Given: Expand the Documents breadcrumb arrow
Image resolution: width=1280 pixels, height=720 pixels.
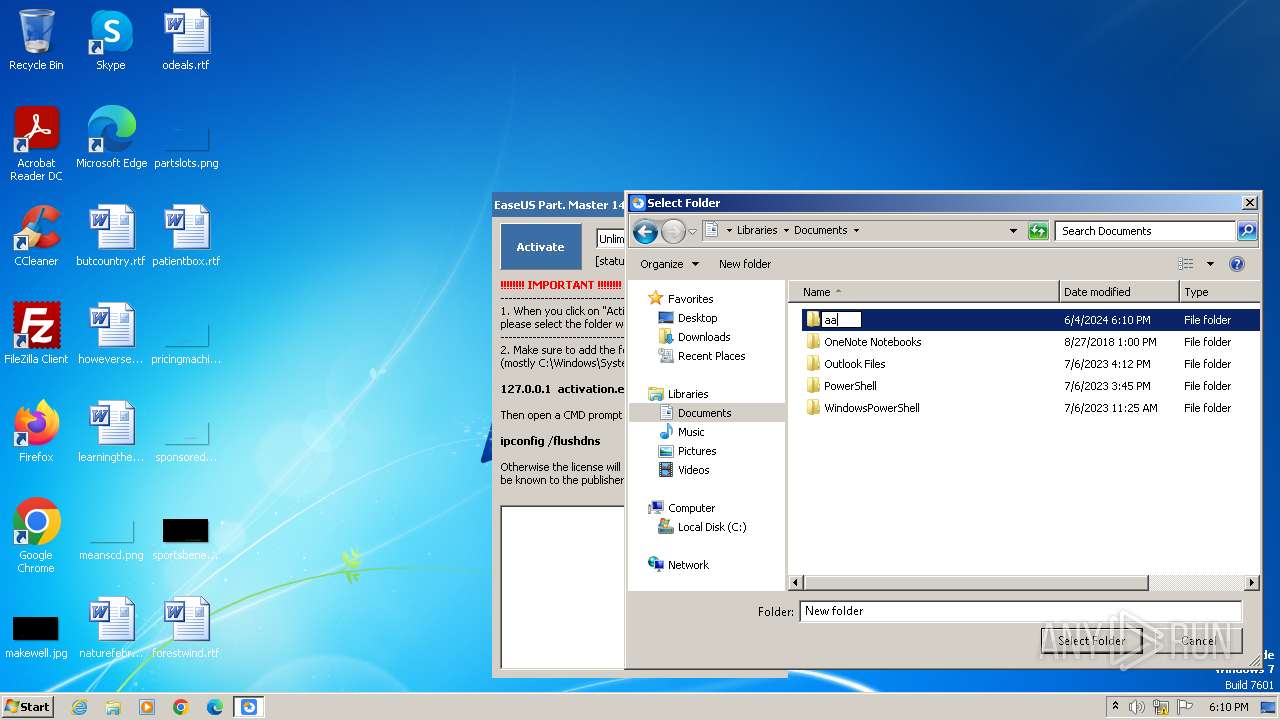Looking at the screenshot, I should [856, 231].
